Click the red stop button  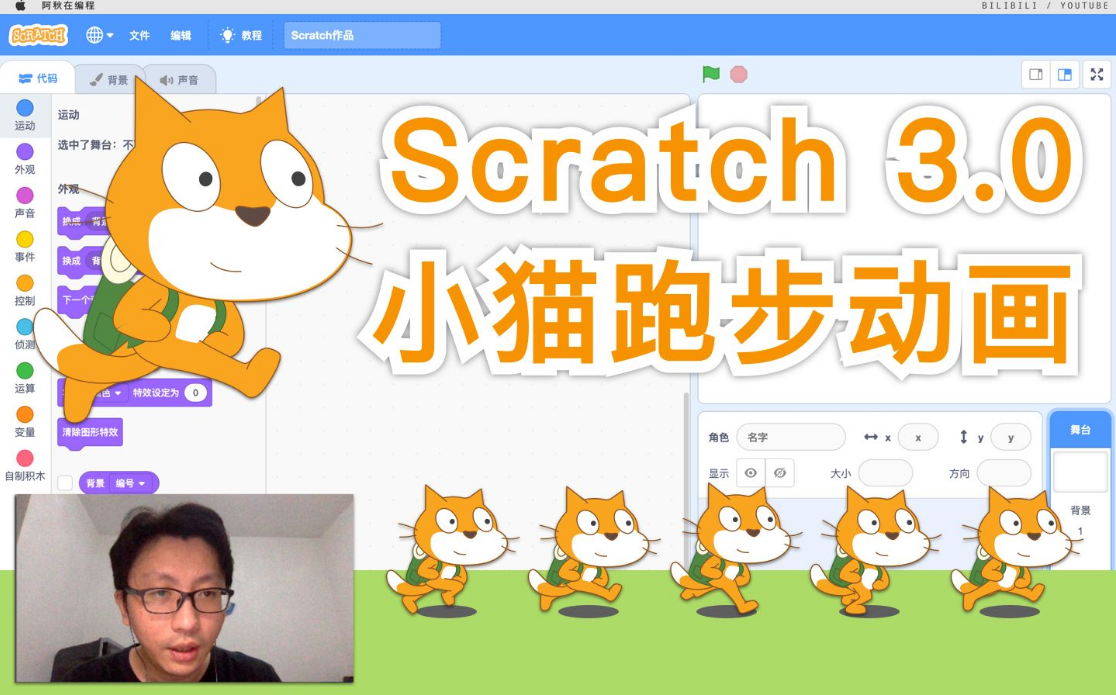739,74
